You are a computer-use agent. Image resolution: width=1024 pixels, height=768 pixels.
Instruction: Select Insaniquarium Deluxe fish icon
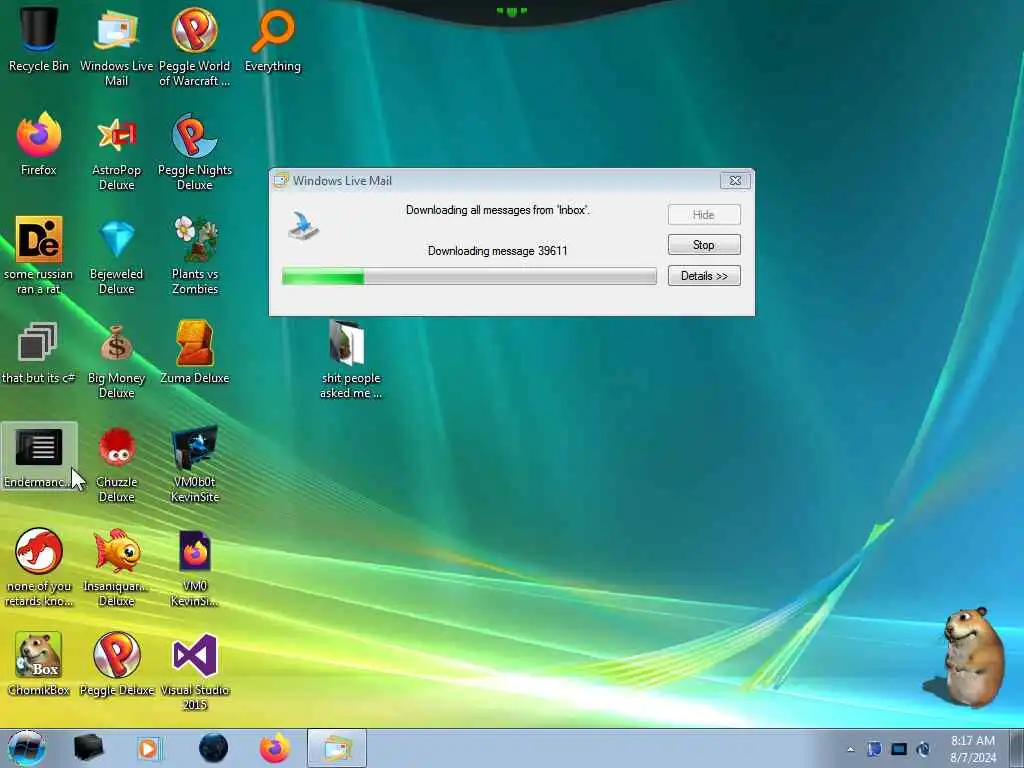[x=116, y=567]
